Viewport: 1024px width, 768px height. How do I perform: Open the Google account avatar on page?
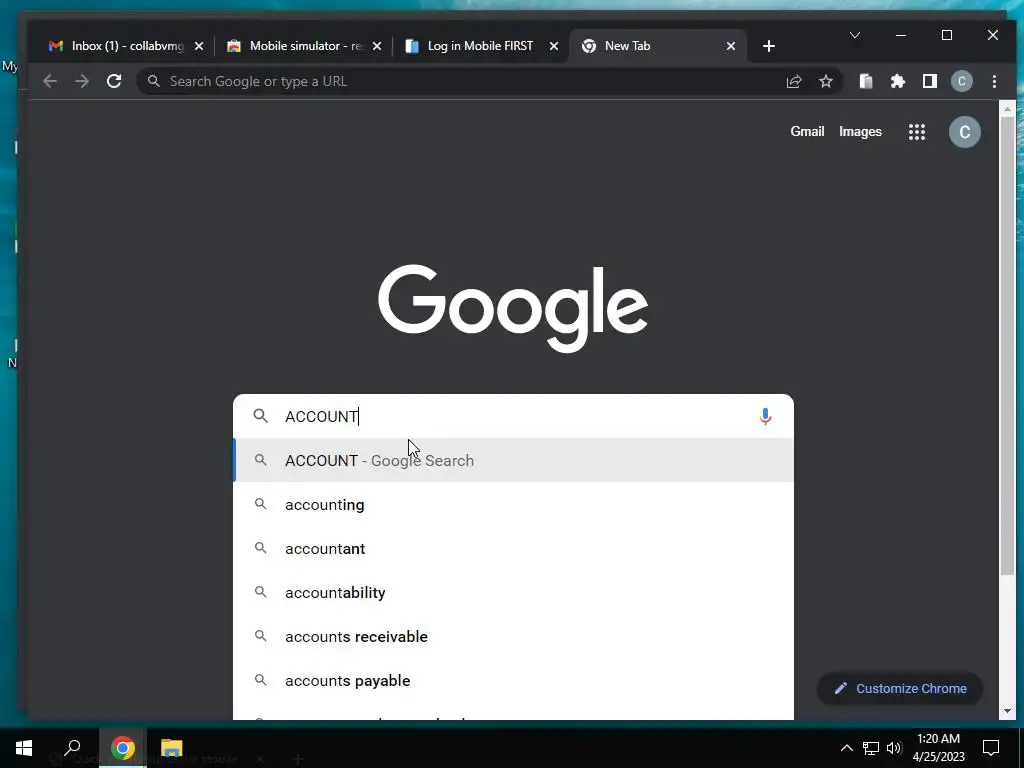pyautogui.click(x=965, y=132)
